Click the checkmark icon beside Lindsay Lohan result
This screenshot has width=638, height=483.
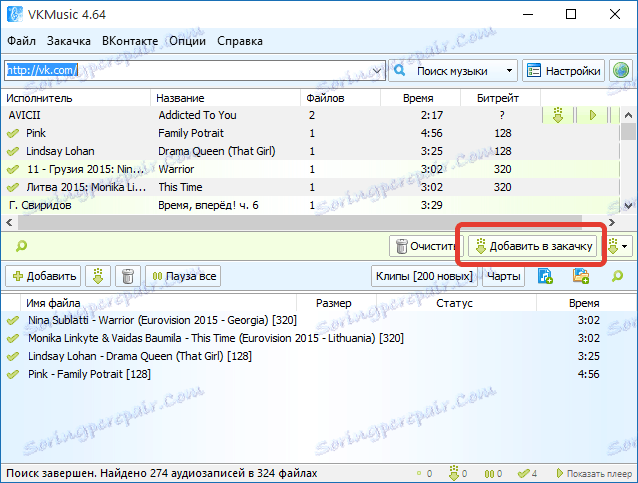[x=13, y=151]
